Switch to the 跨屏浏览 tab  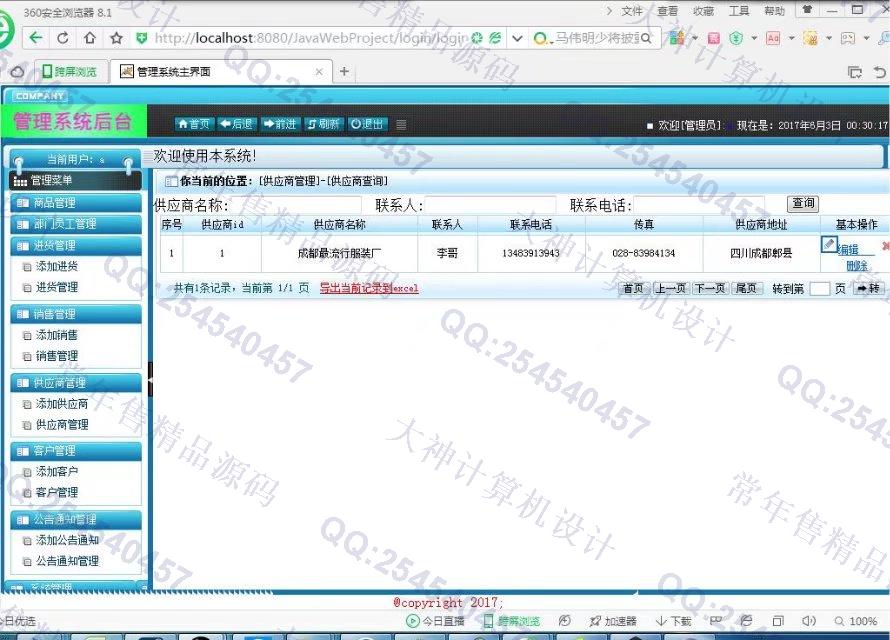(x=70, y=71)
